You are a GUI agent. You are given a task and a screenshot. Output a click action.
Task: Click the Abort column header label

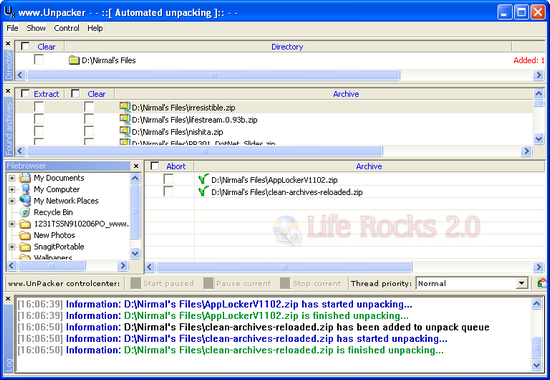coord(176,166)
